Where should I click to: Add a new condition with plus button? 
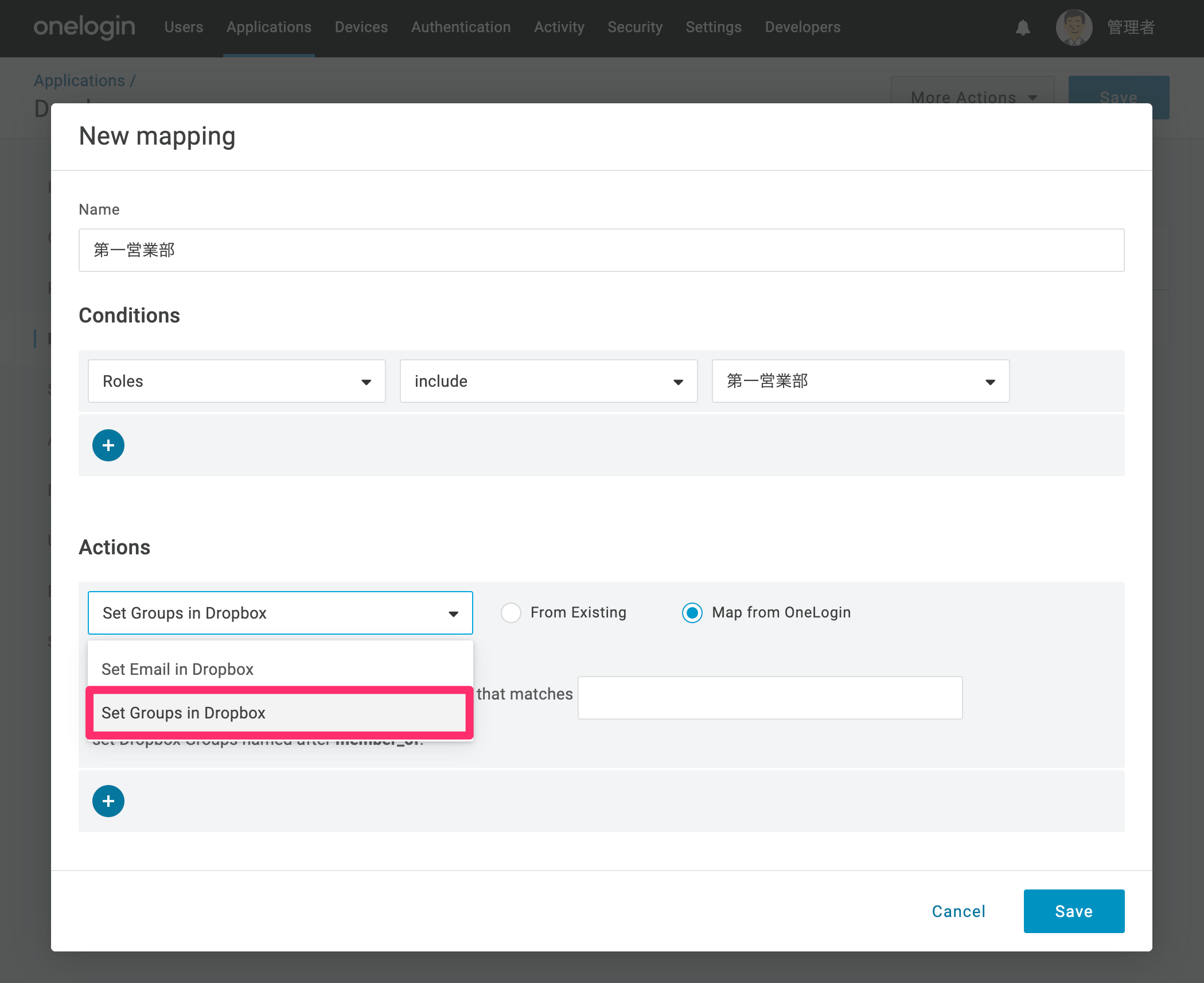tap(108, 445)
